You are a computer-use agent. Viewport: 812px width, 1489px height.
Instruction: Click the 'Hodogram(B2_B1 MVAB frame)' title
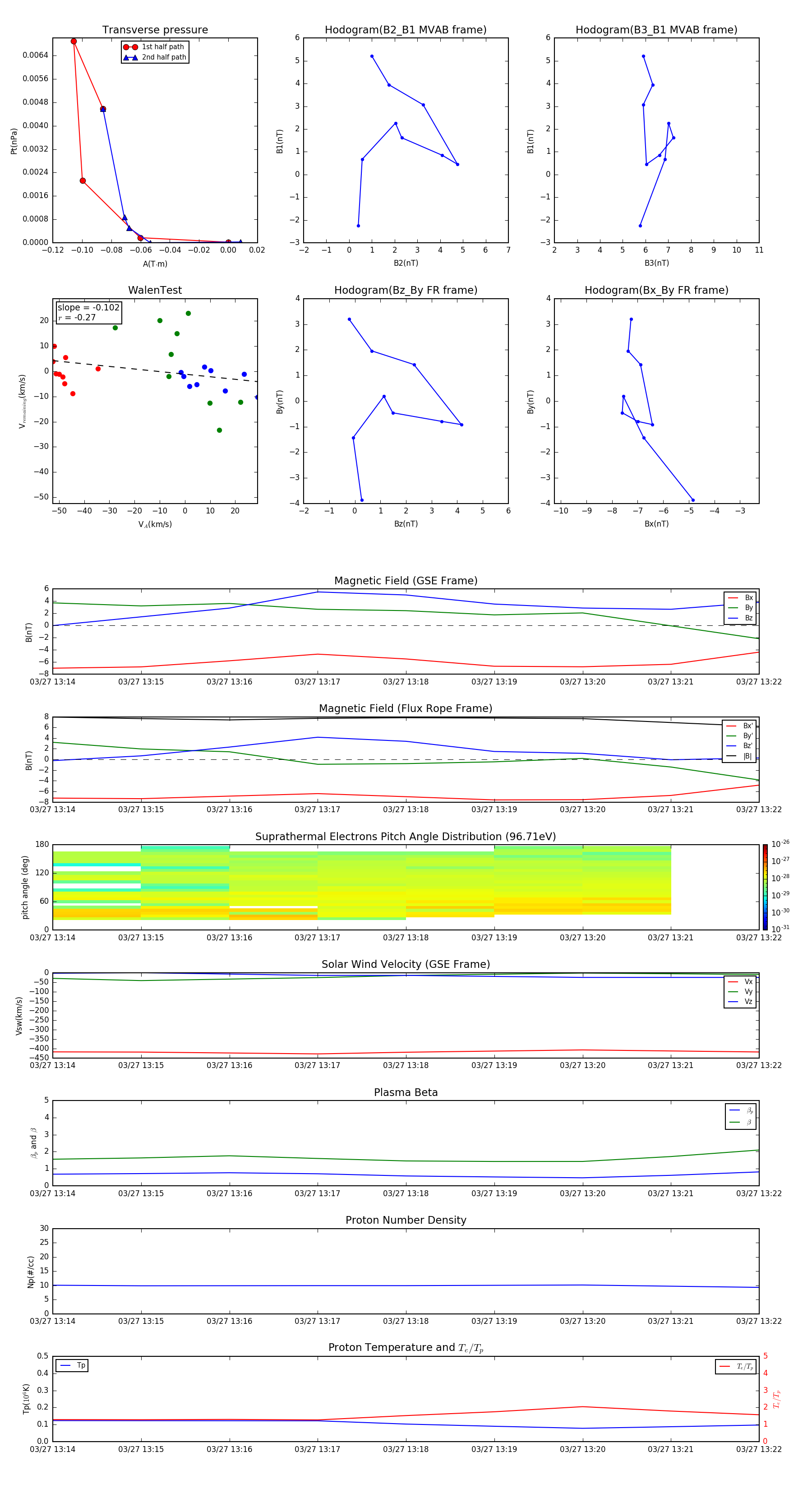[406, 30]
